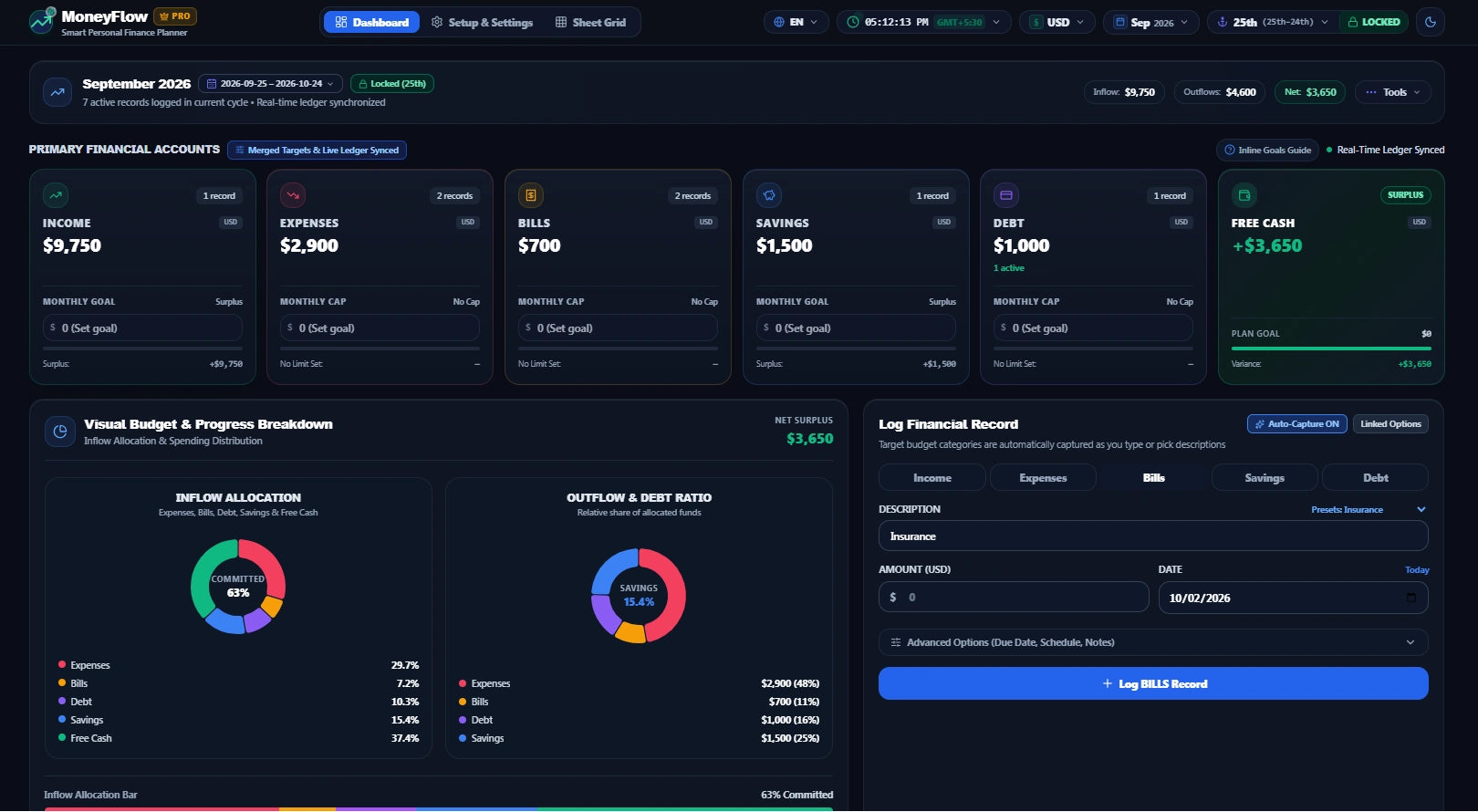Click the Income monthly goal input
Screen dimensions: 1478x812
[142, 328]
